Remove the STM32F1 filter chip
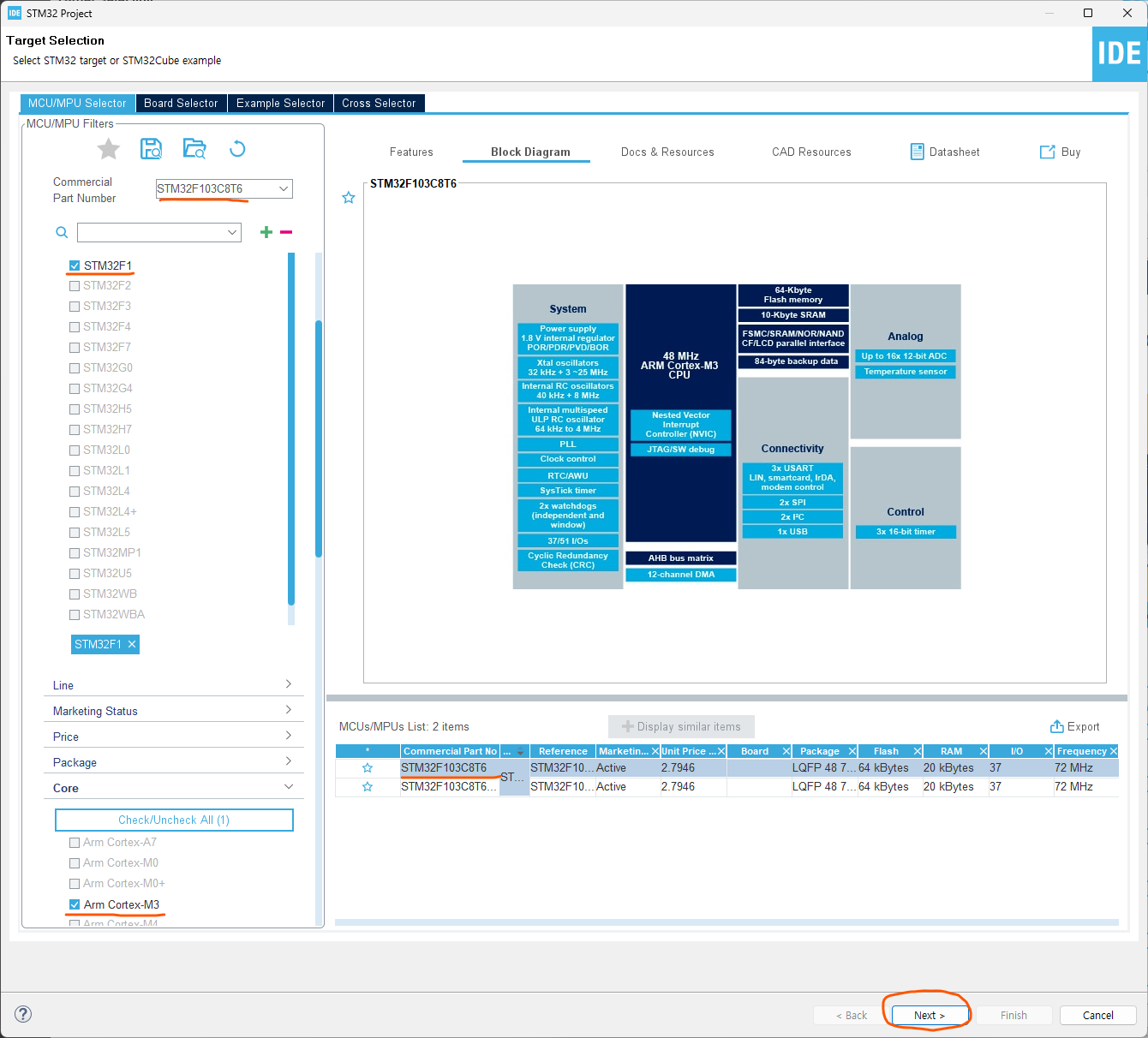The width and height of the screenshot is (1148, 1038). 132,644
